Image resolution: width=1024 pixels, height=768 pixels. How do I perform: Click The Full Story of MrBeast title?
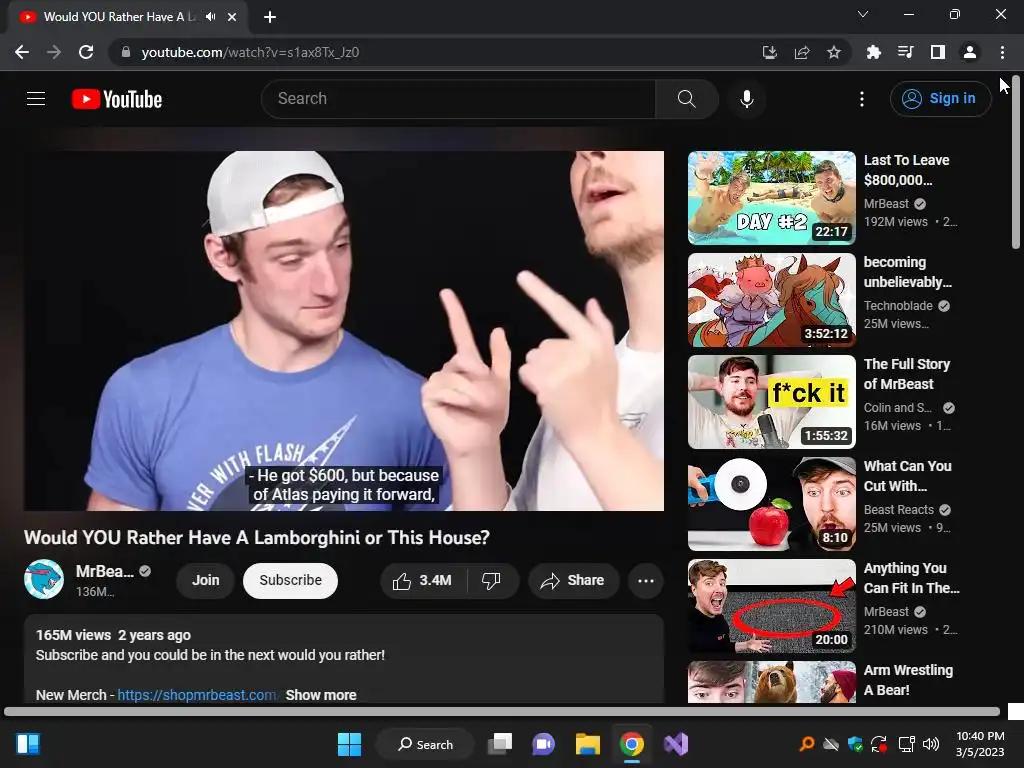[x=906, y=374]
